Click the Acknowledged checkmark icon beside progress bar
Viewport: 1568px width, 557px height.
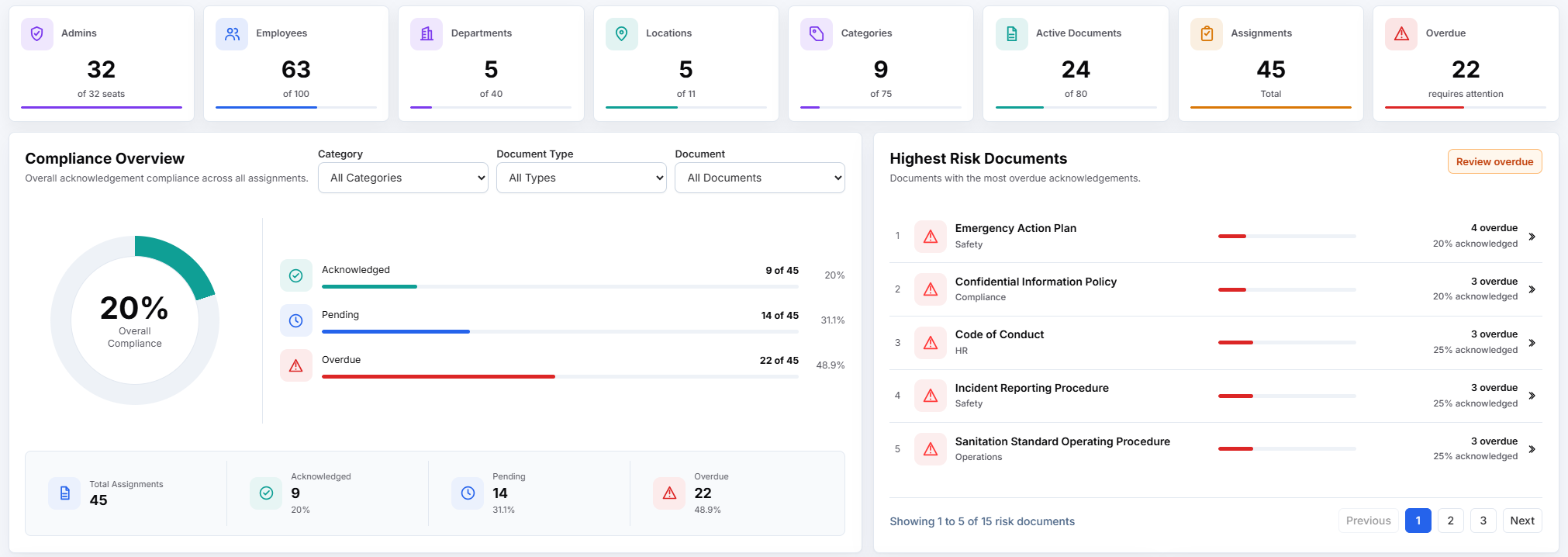[295, 275]
